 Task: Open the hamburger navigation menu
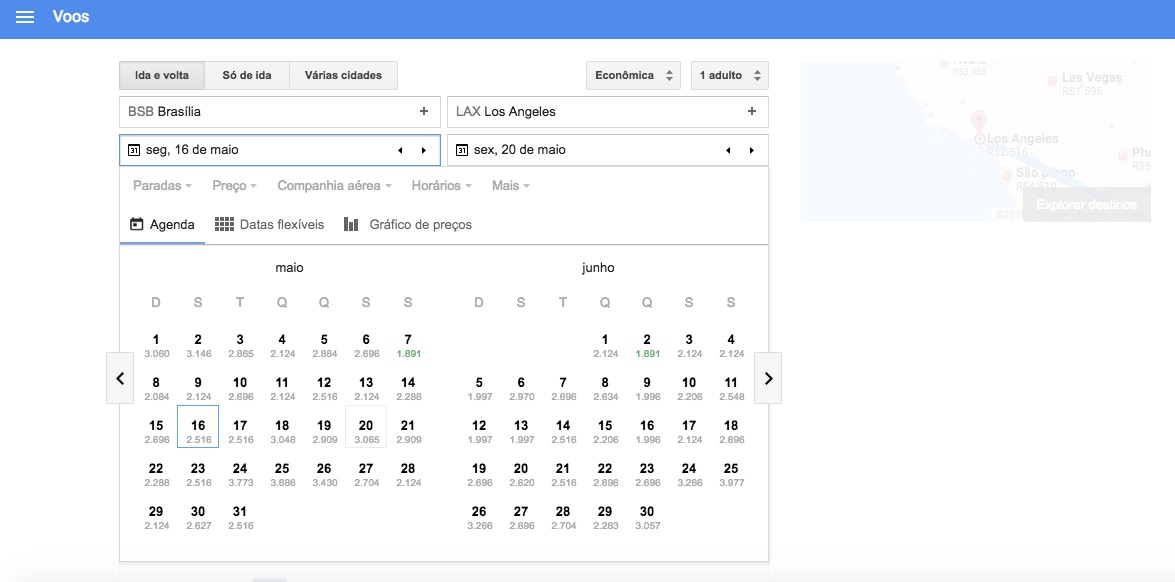[x=24, y=16]
